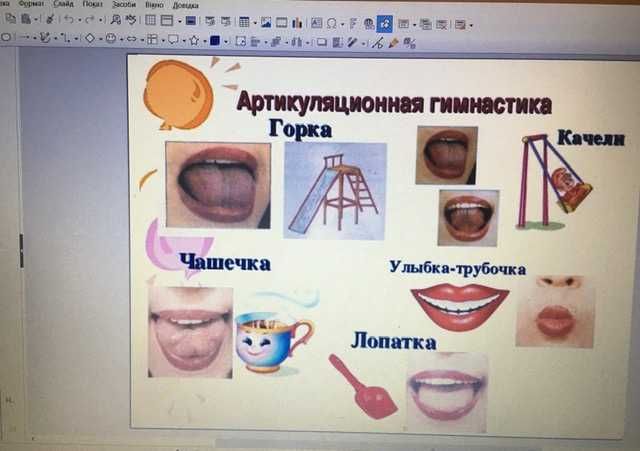Select the 3D Objects tool

coord(215,40)
